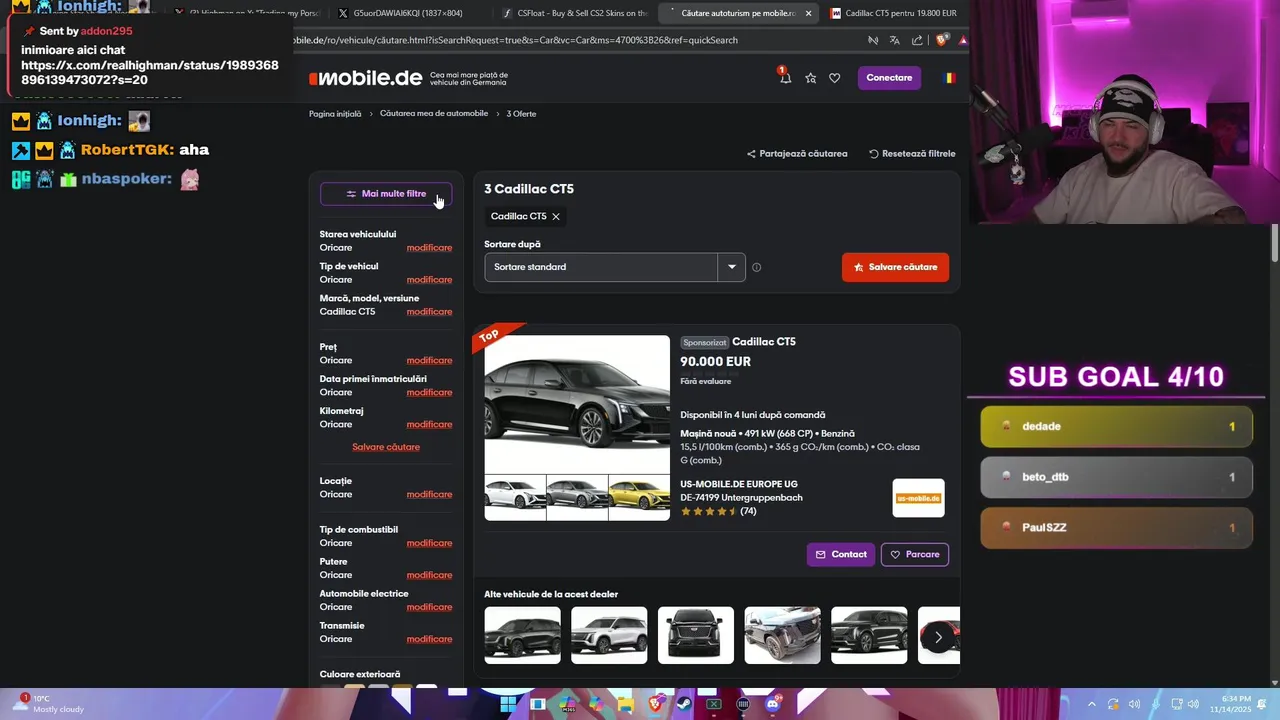Click the orange Salvare căutare button
The height and width of the screenshot is (720, 1280).
point(895,267)
